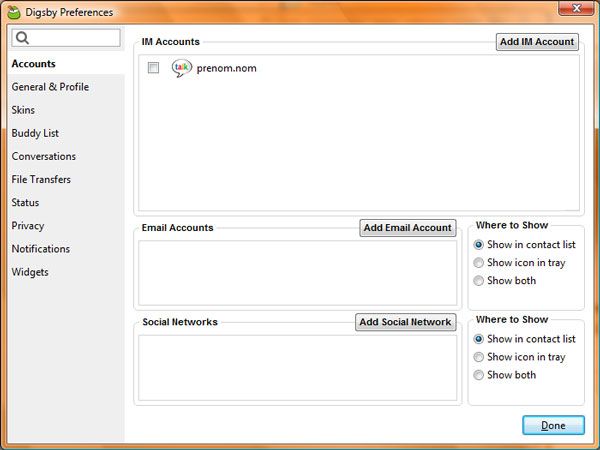
Task: Click the Add IM Account button
Action: (537, 42)
